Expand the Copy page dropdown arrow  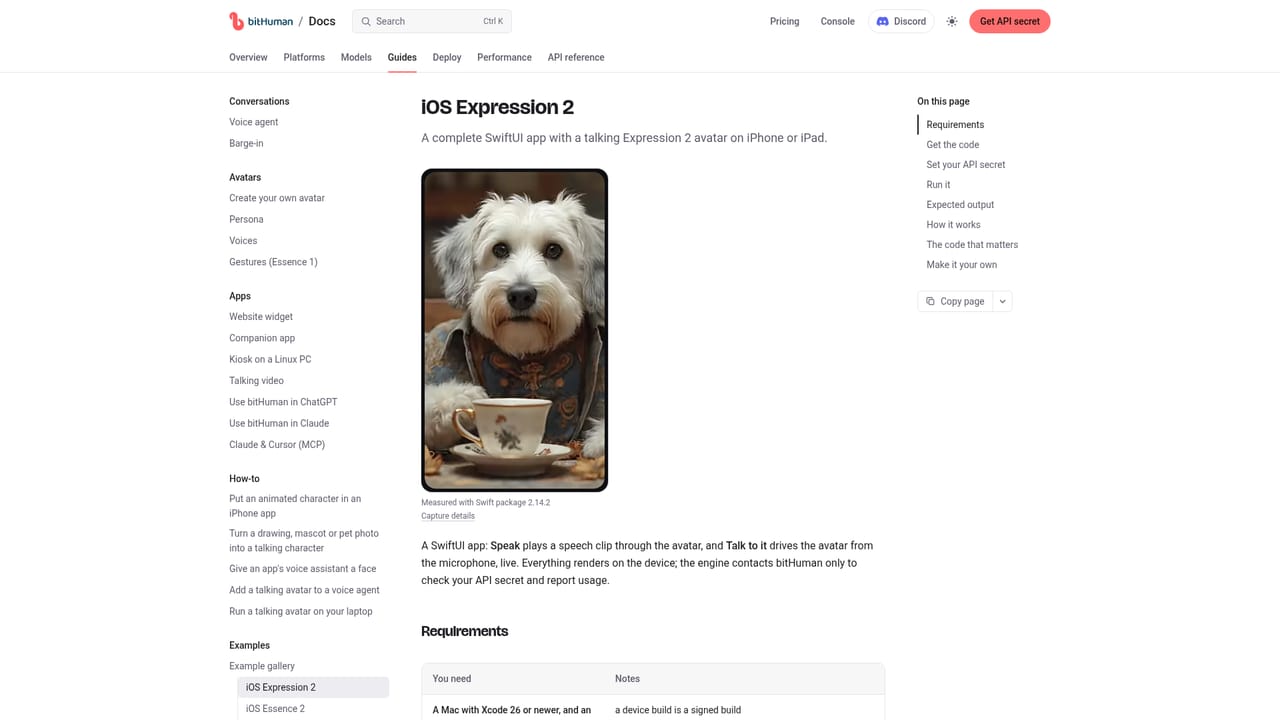(1002, 301)
